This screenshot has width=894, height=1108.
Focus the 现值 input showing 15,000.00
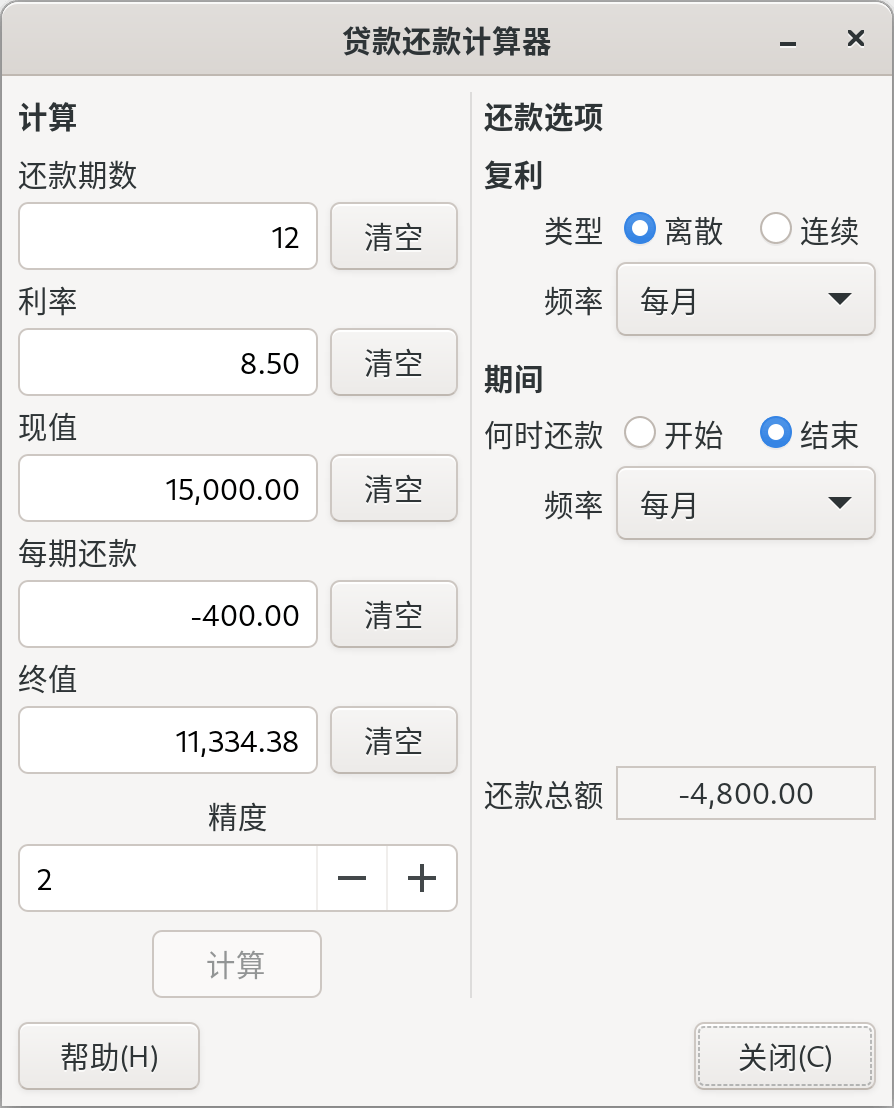167,488
